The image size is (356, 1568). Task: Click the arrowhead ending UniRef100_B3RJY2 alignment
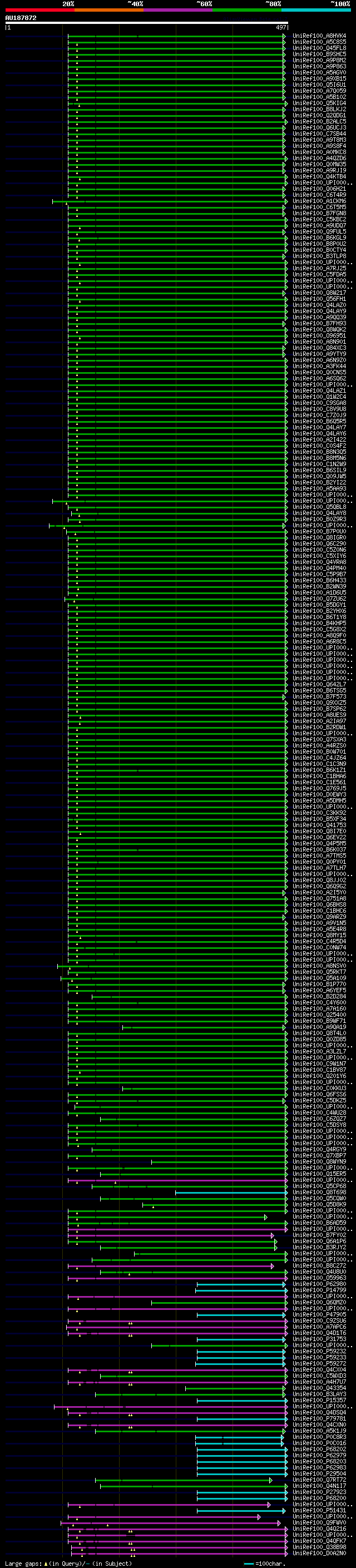276,1248
